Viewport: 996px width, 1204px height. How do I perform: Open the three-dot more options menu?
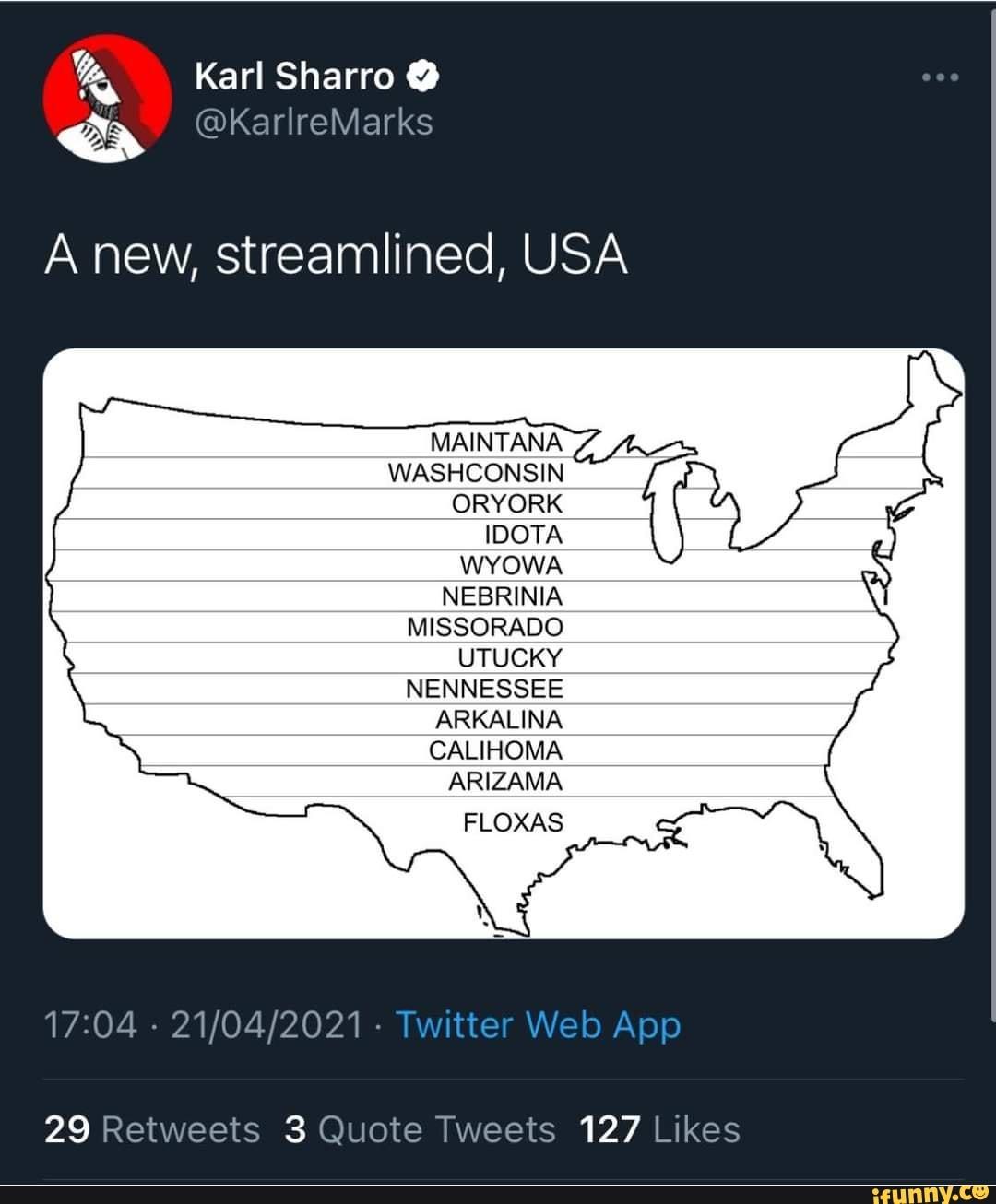[x=941, y=77]
